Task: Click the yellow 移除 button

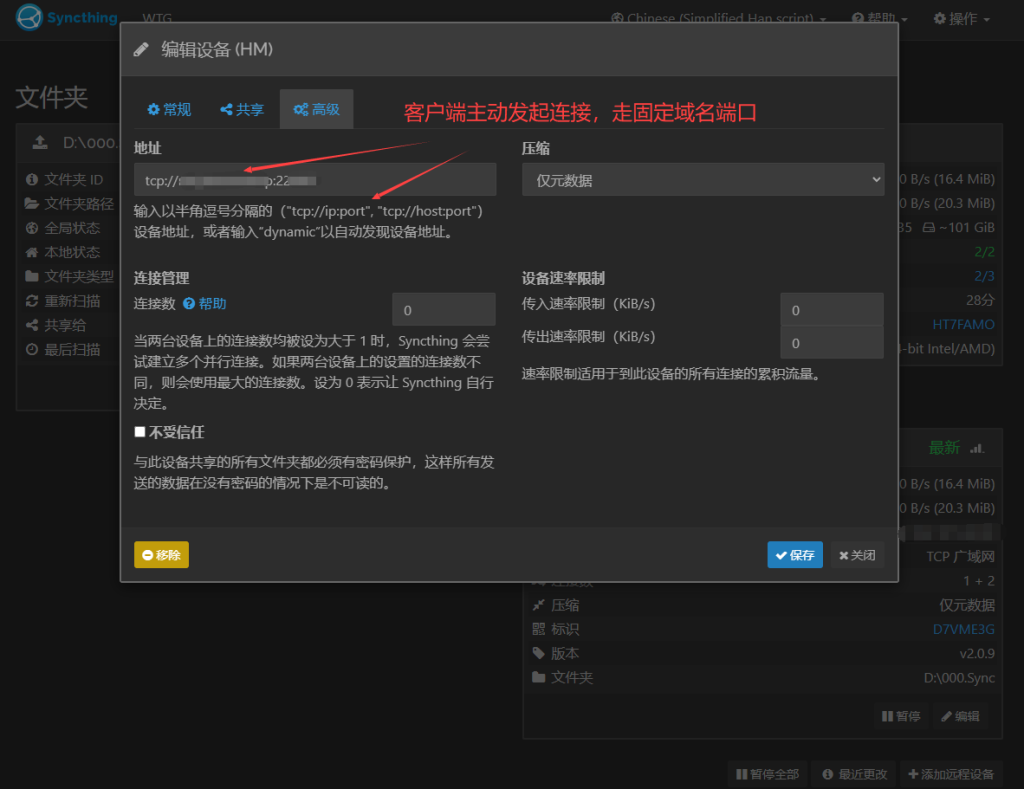Action: pos(161,555)
